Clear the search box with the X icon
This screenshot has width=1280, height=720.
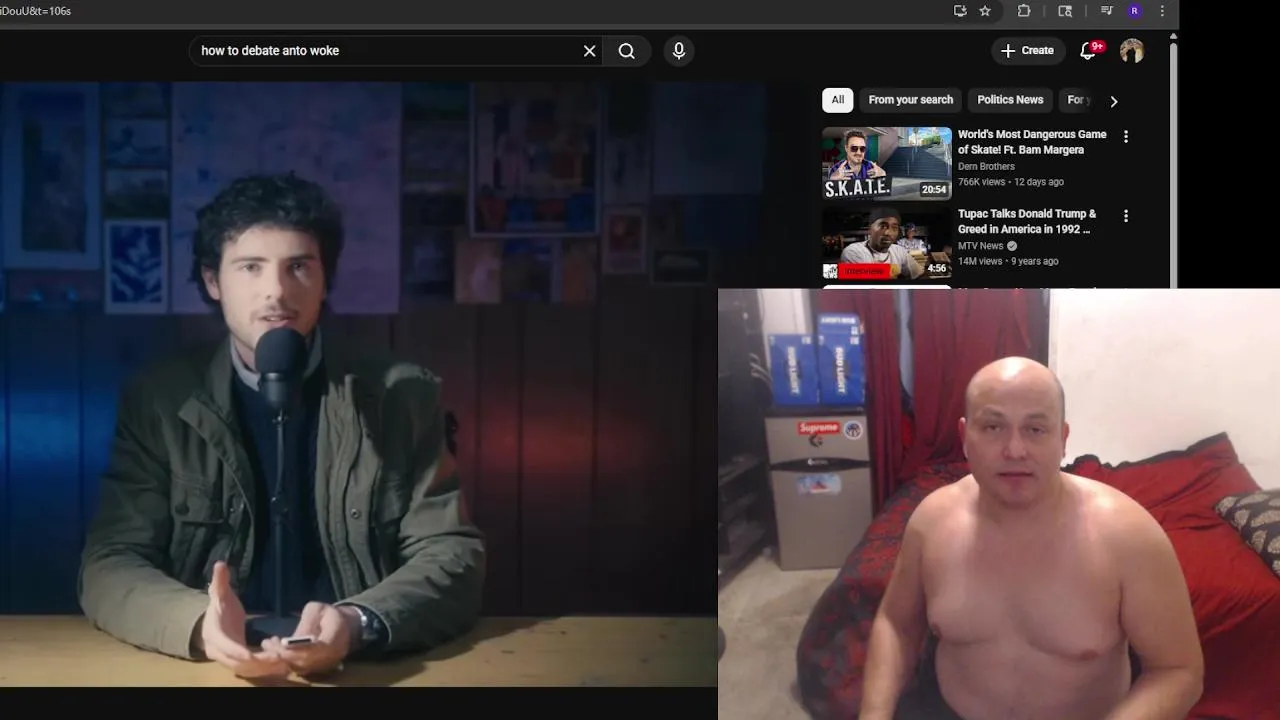590,51
